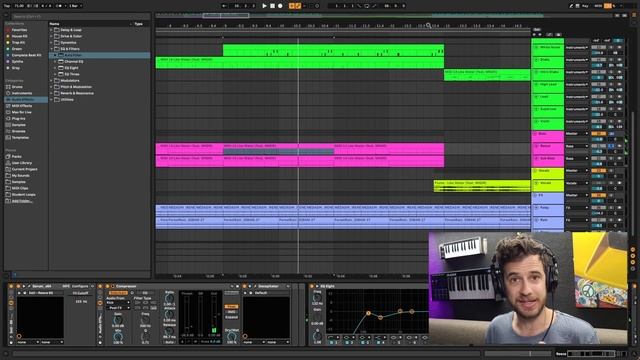Open Packs under Places
Screen dimensions: 640x360
pyautogui.click(x=16, y=156)
